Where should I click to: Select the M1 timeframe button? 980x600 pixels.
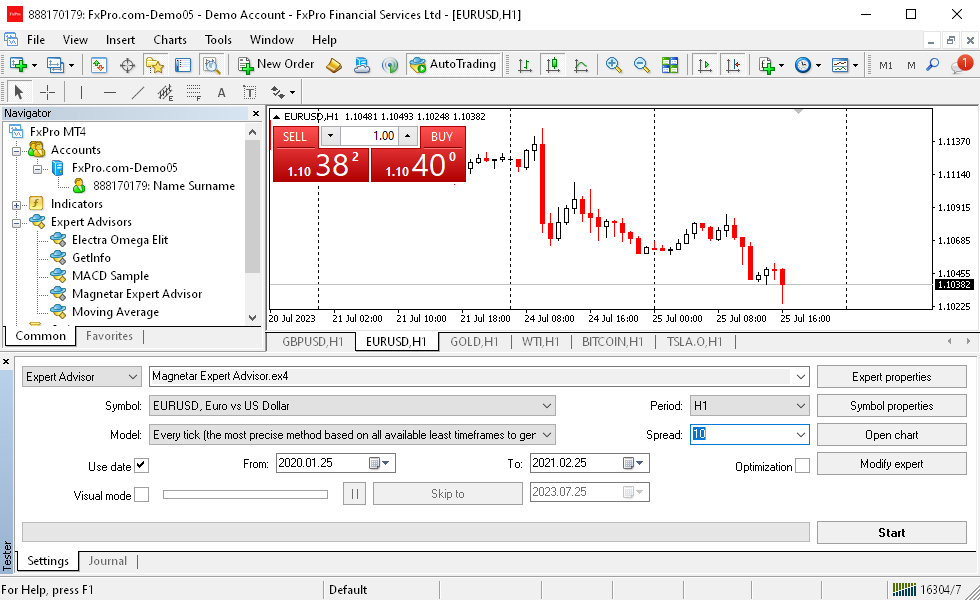tap(886, 66)
